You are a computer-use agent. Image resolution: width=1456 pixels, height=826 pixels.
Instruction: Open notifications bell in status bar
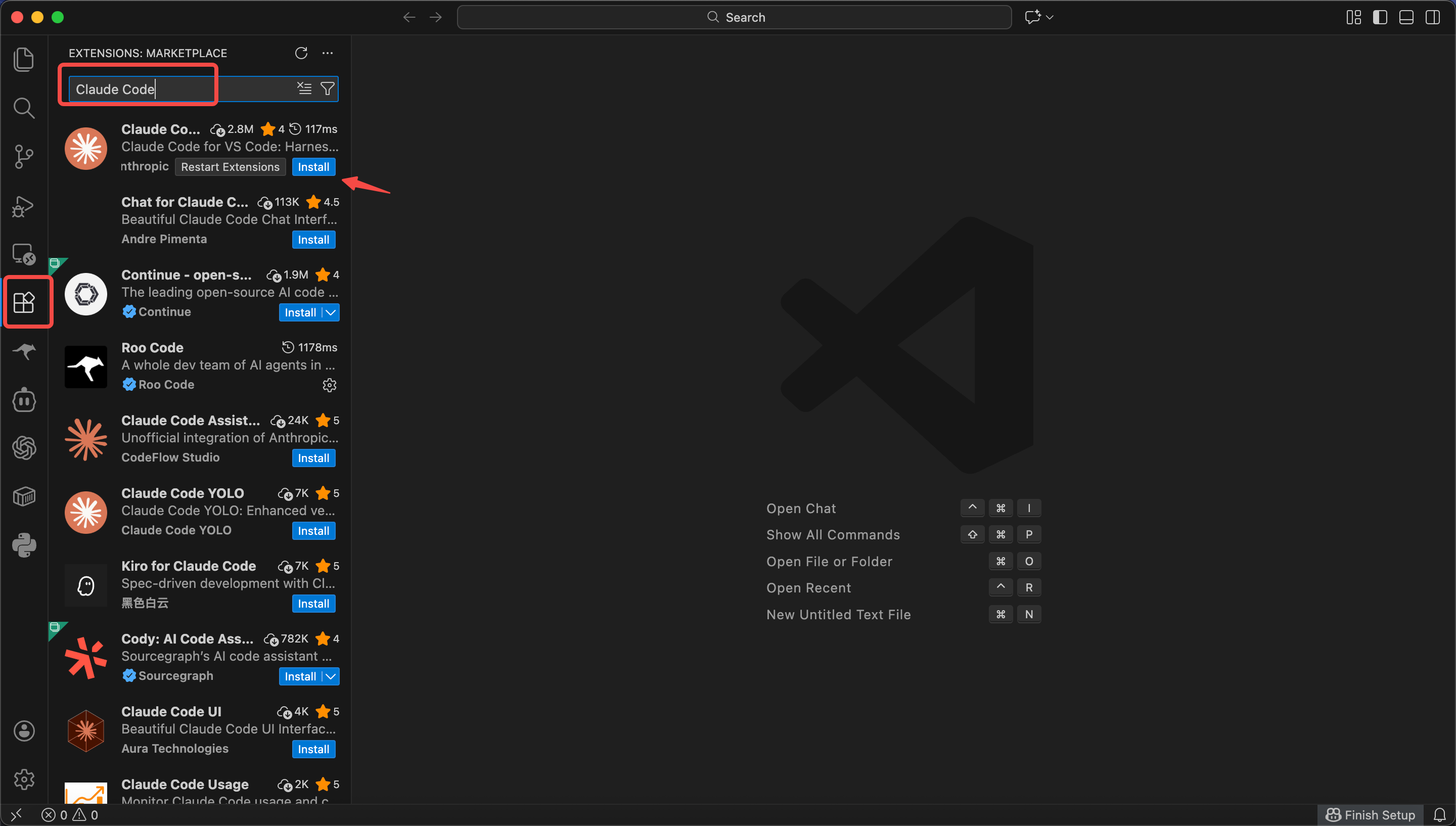1439,815
